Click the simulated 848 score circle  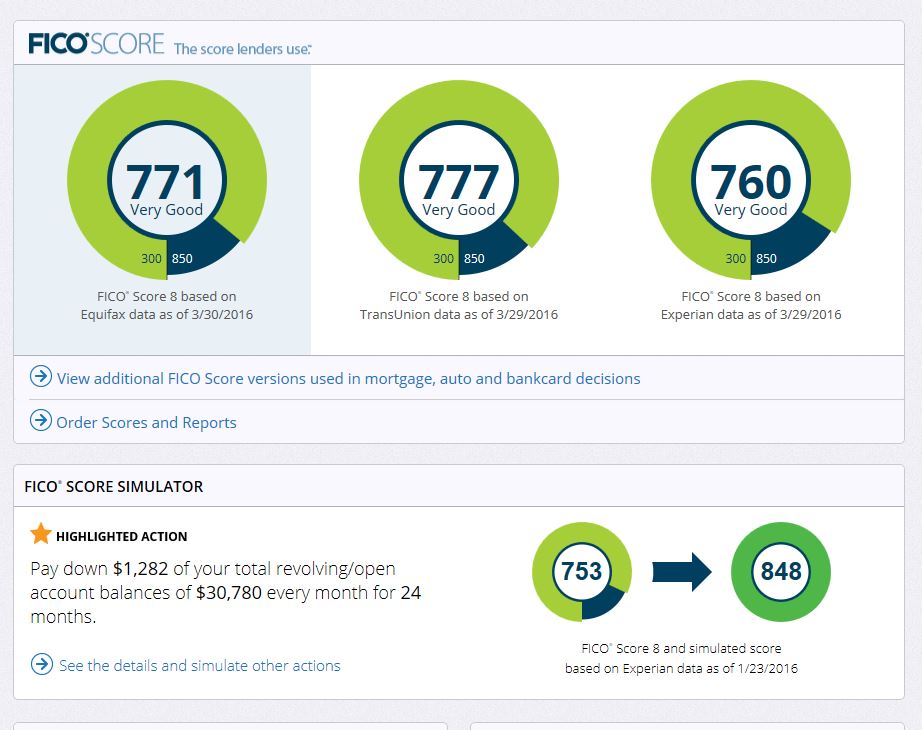pyautogui.click(x=781, y=572)
